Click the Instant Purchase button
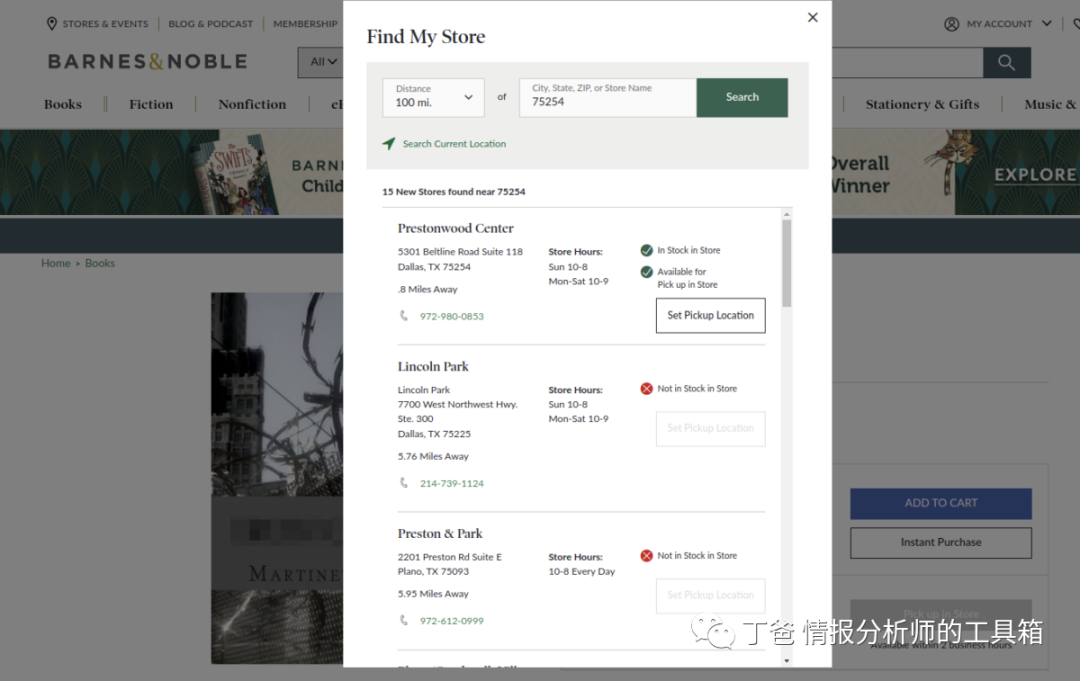 (941, 543)
